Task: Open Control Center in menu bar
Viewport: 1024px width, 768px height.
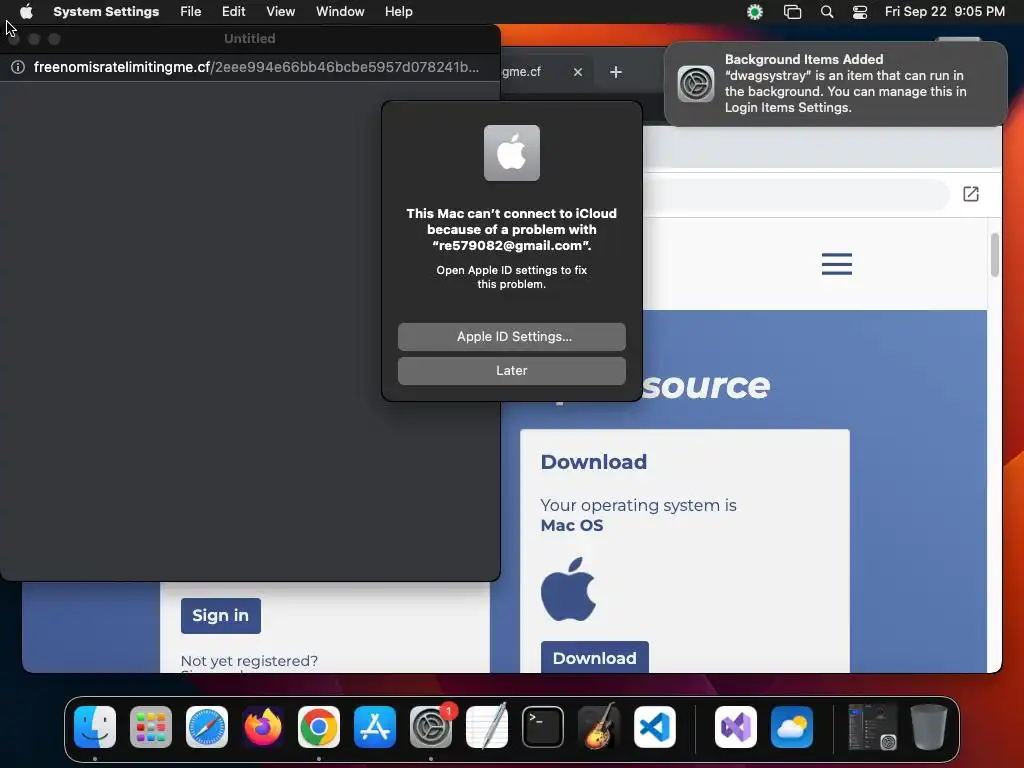Action: coord(860,12)
